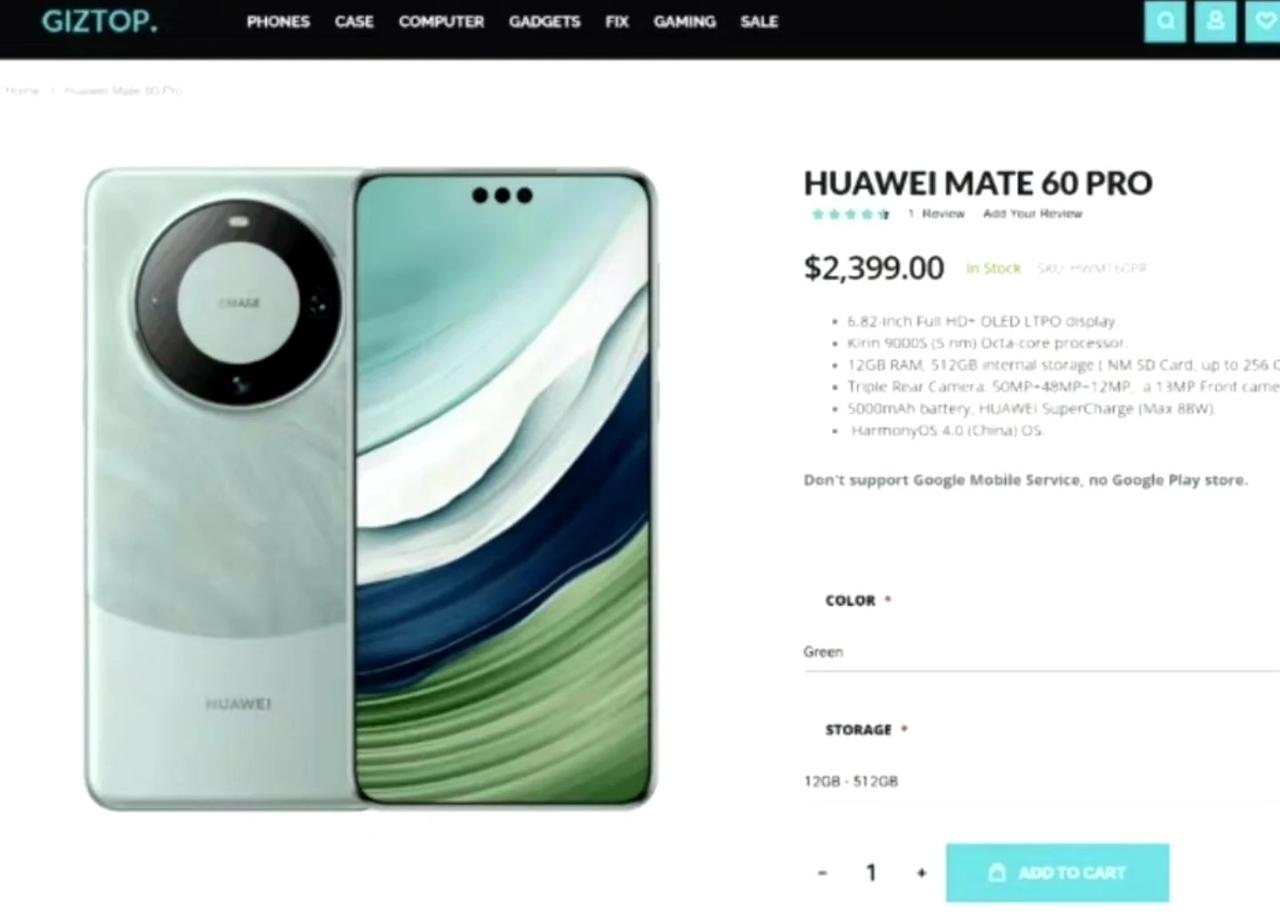Open the GADGETS menu
The image size is (1280, 918).
pyautogui.click(x=544, y=21)
